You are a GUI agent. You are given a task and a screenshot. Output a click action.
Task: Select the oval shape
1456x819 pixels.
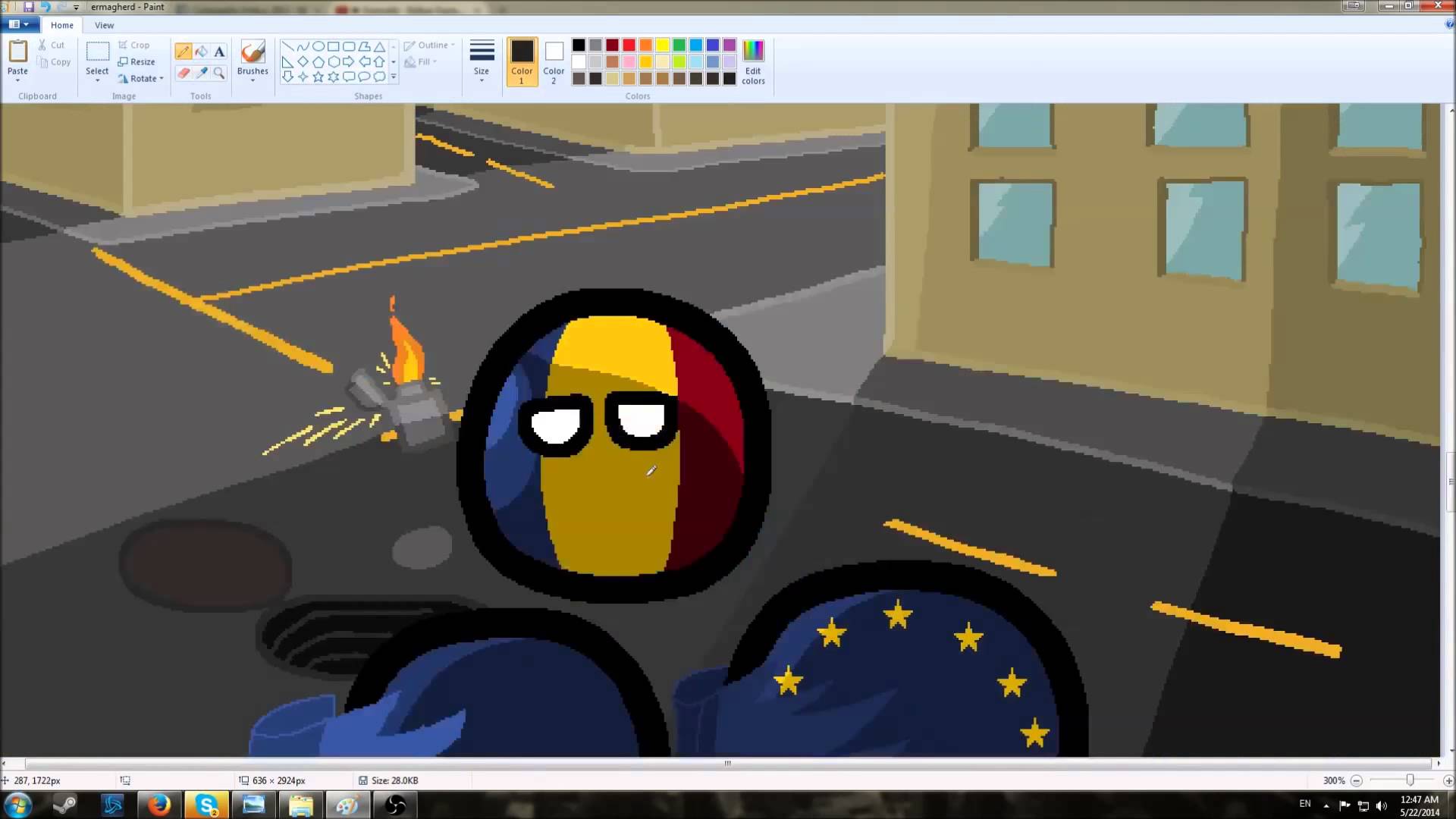click(318, 46)
